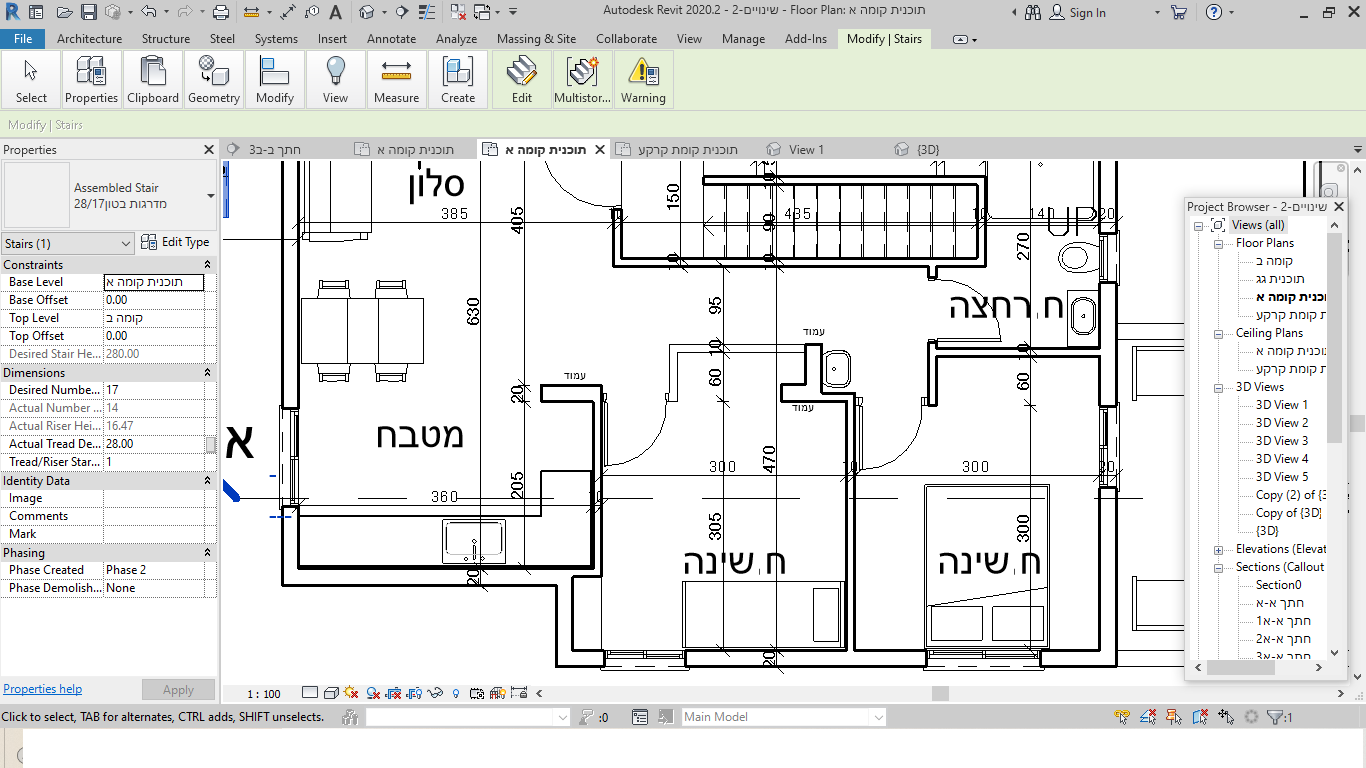Collapse the Identity Data section in Properties

pyautogui.click(x=208, y=481)
